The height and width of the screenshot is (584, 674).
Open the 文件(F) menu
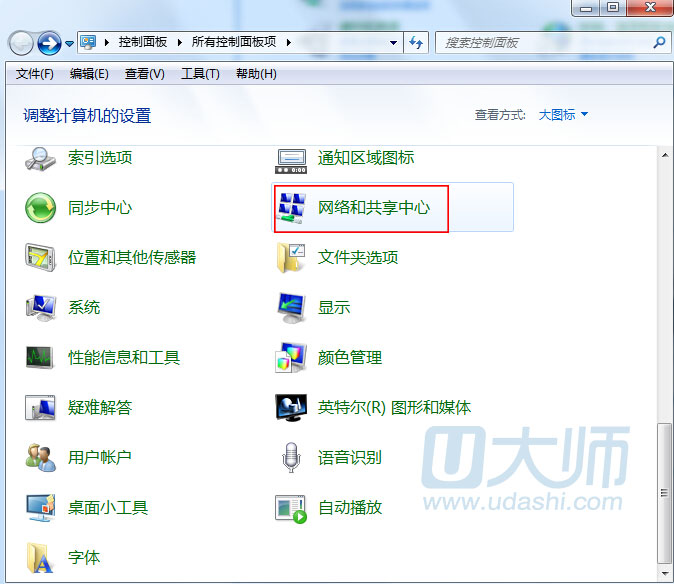pos(35,74)
